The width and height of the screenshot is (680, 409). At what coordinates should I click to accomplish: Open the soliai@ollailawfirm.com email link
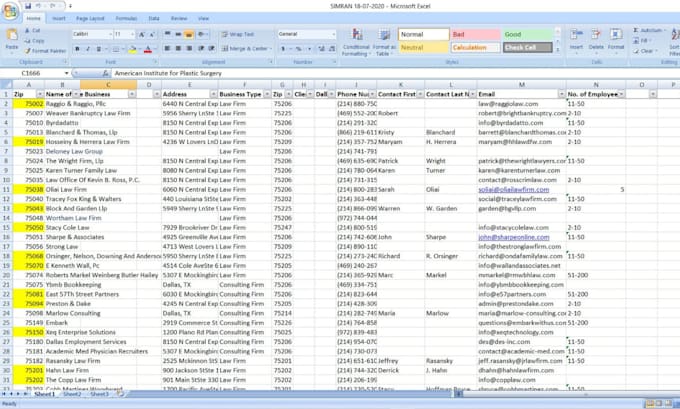(513, 190)
